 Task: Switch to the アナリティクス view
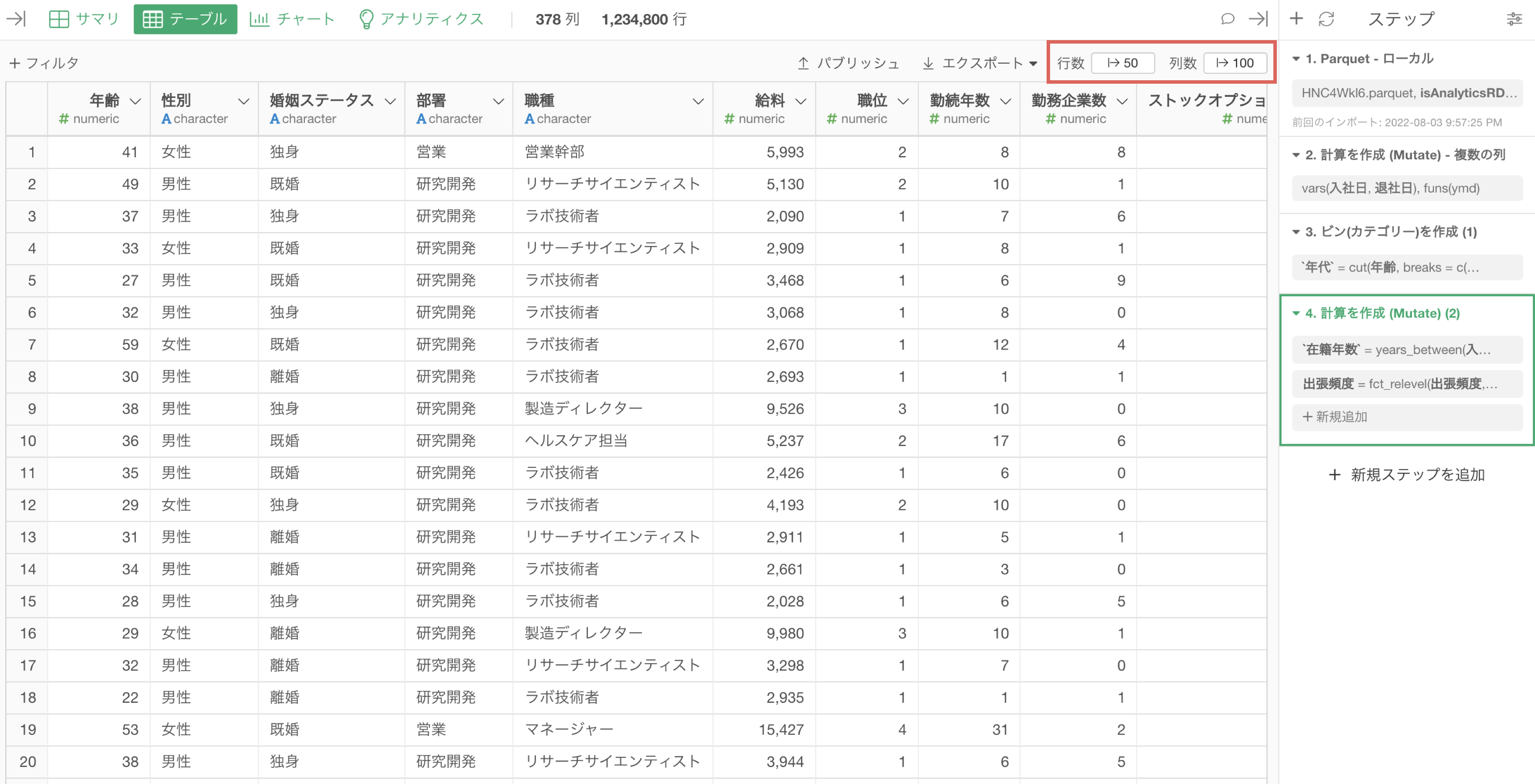[421, 19]
